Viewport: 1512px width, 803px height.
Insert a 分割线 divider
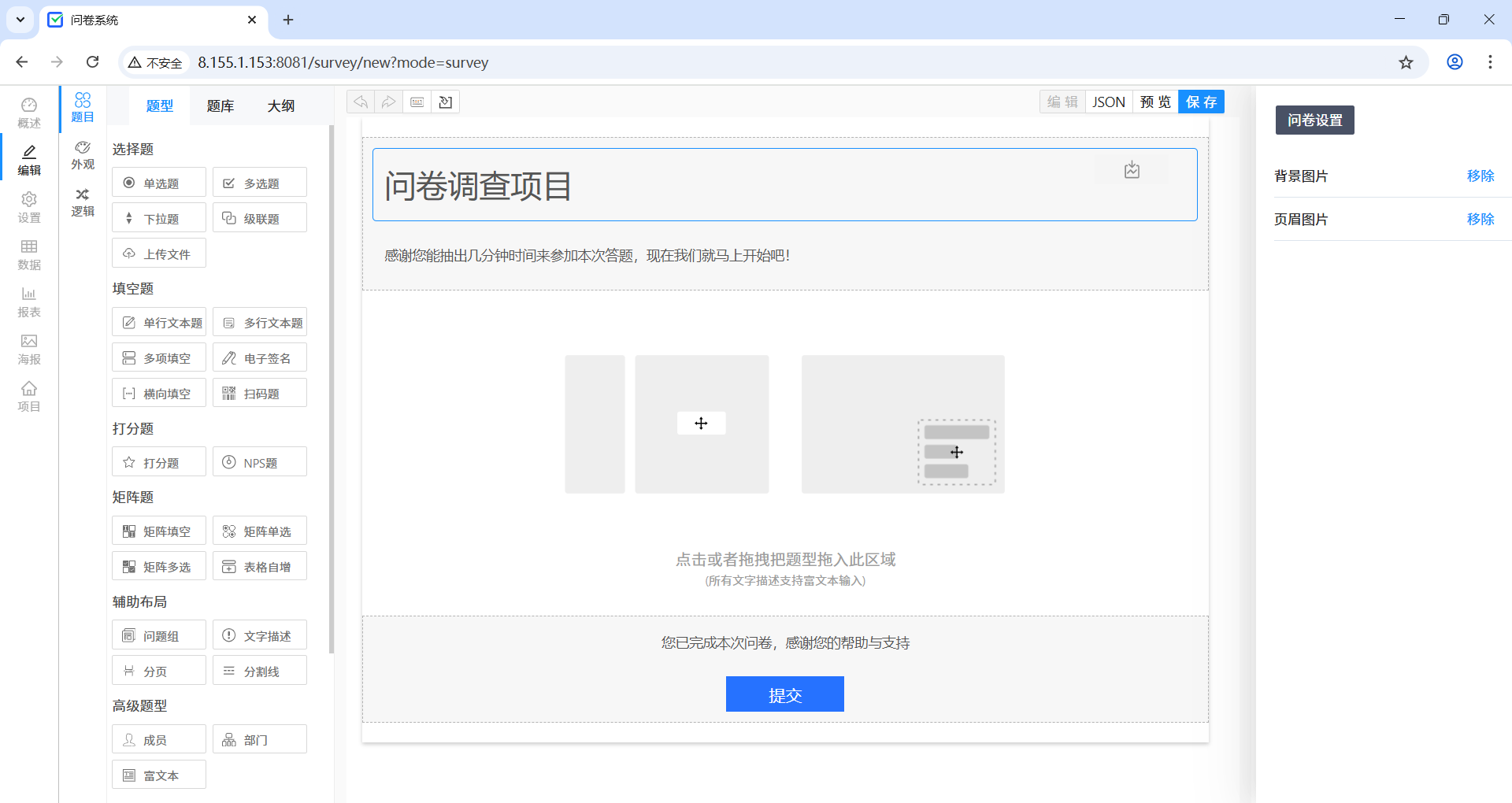coord(260,671)
